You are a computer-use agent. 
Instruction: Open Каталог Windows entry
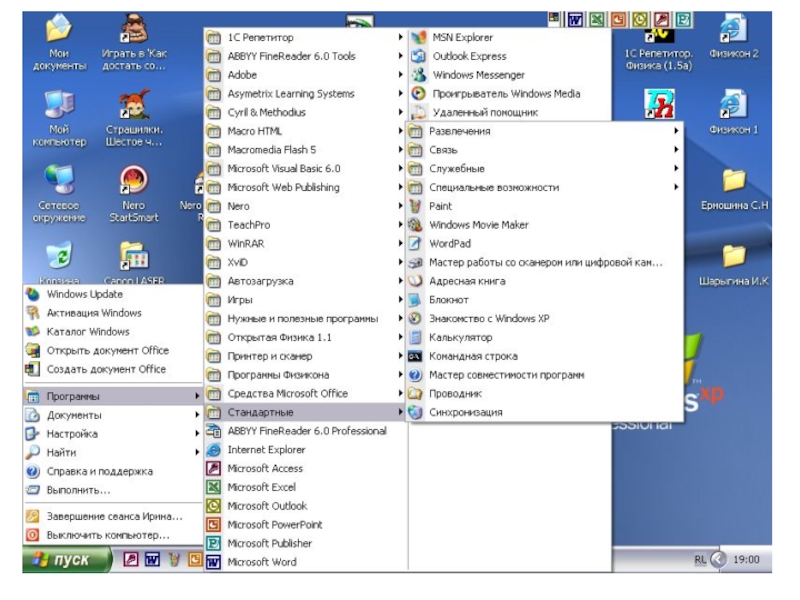point(113,332)
